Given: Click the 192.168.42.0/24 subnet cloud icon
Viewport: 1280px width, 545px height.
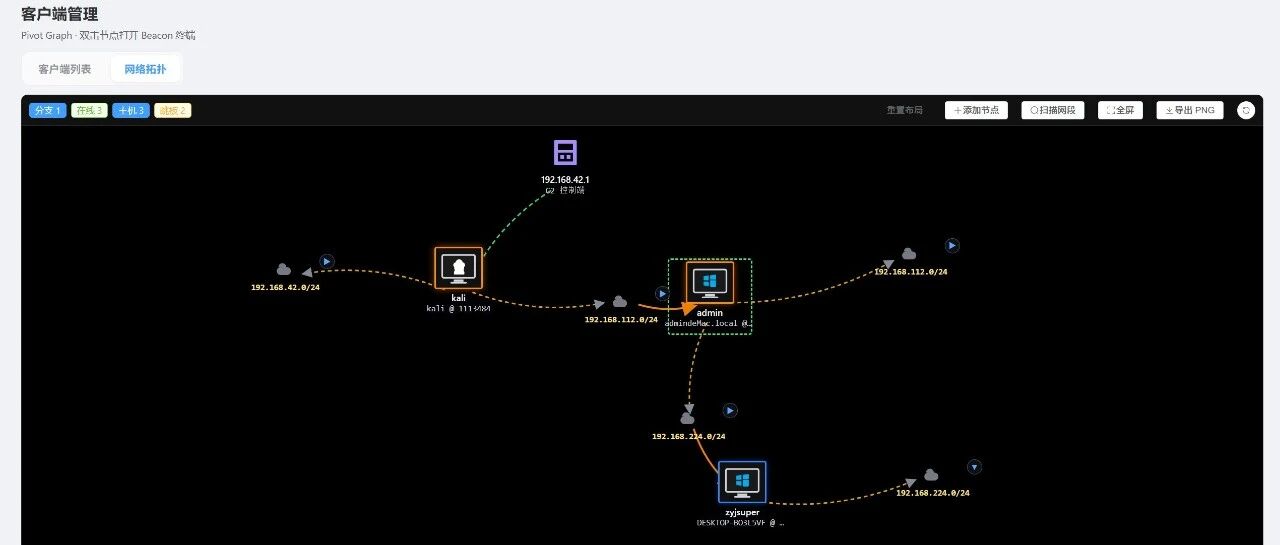Looking at the screenshot, I should 284,270.
